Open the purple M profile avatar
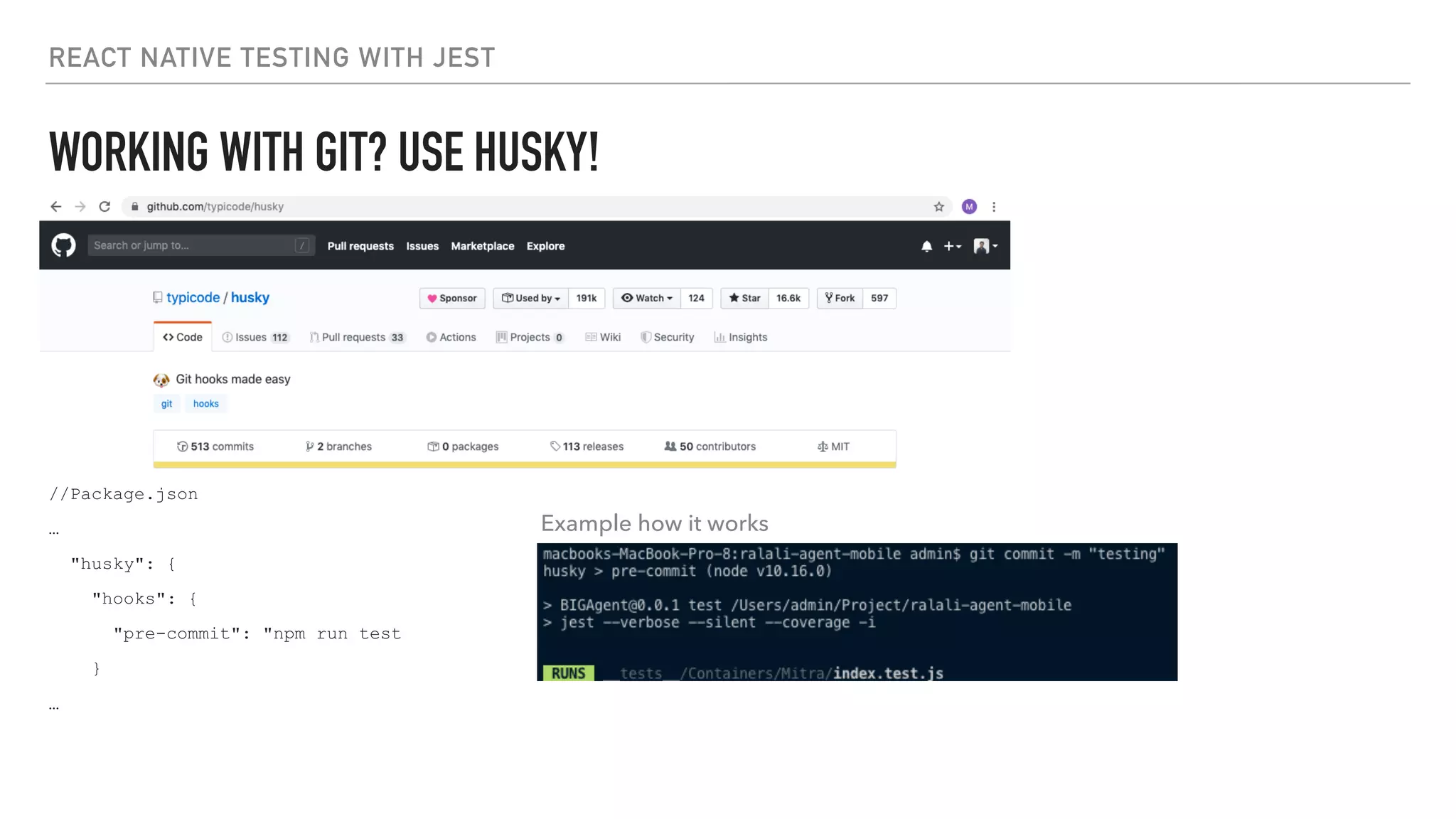Image resolution: width=1456 pixels, height=819 pixels. [969, 207]
